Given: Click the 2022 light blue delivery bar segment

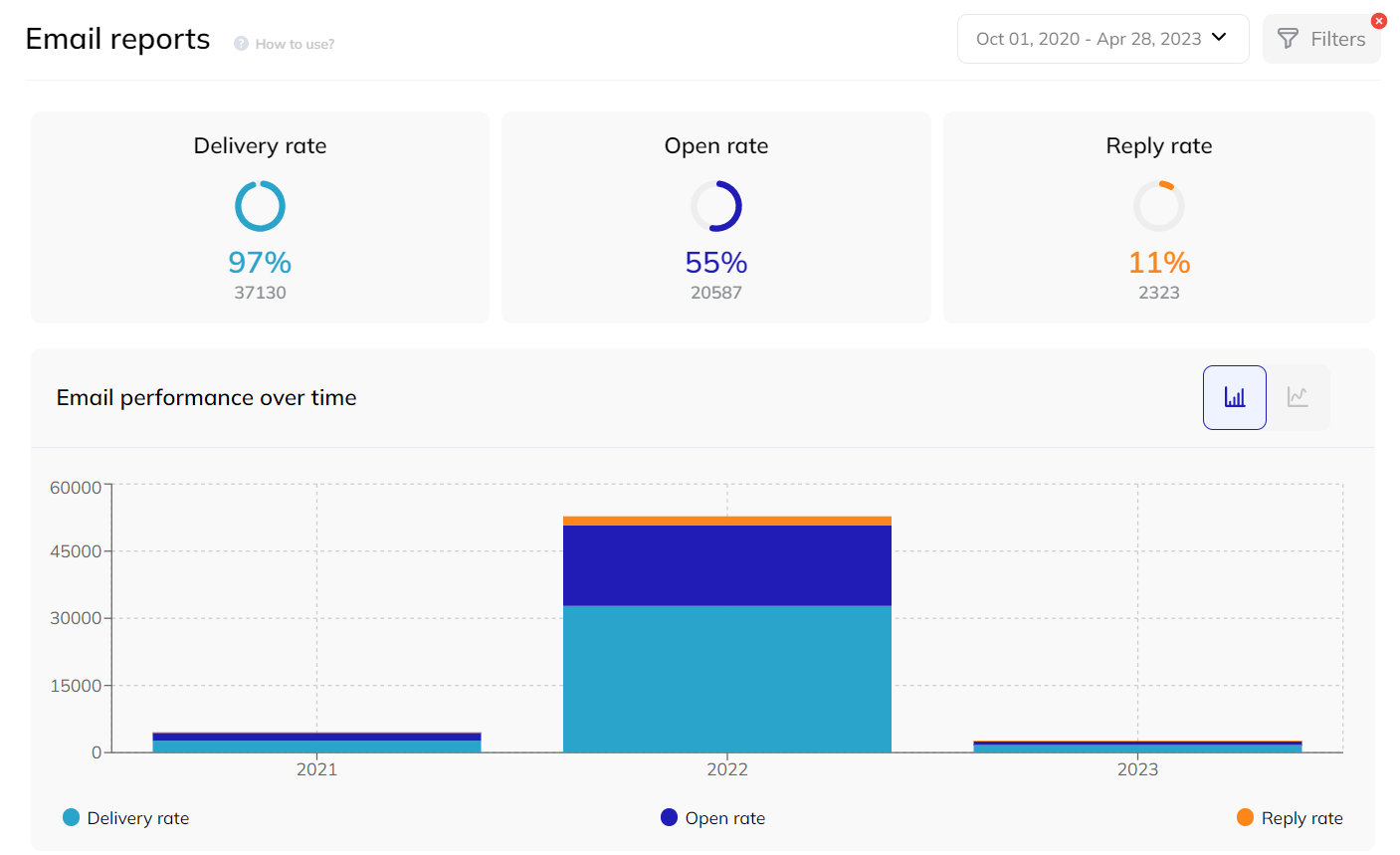Looking at the screenshot, I should 727,679.
